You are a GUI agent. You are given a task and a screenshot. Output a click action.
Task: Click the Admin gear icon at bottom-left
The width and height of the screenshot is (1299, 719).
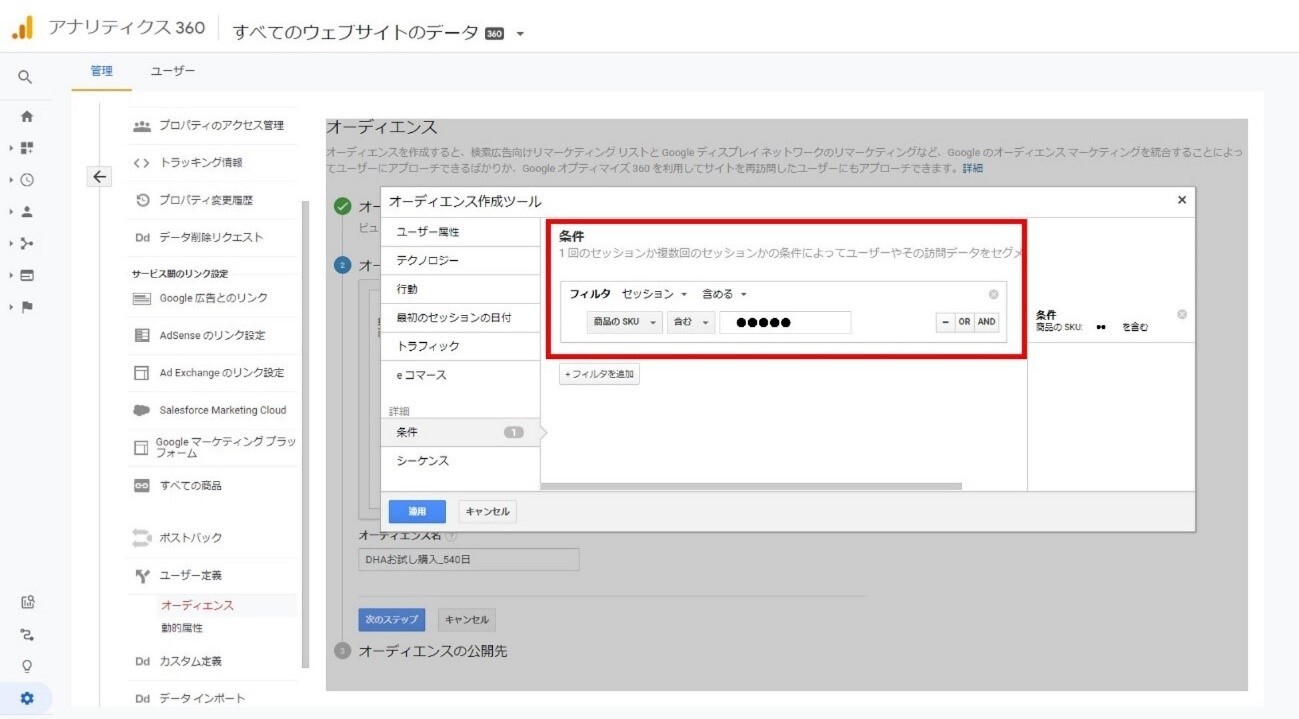(x=27, y=698)
